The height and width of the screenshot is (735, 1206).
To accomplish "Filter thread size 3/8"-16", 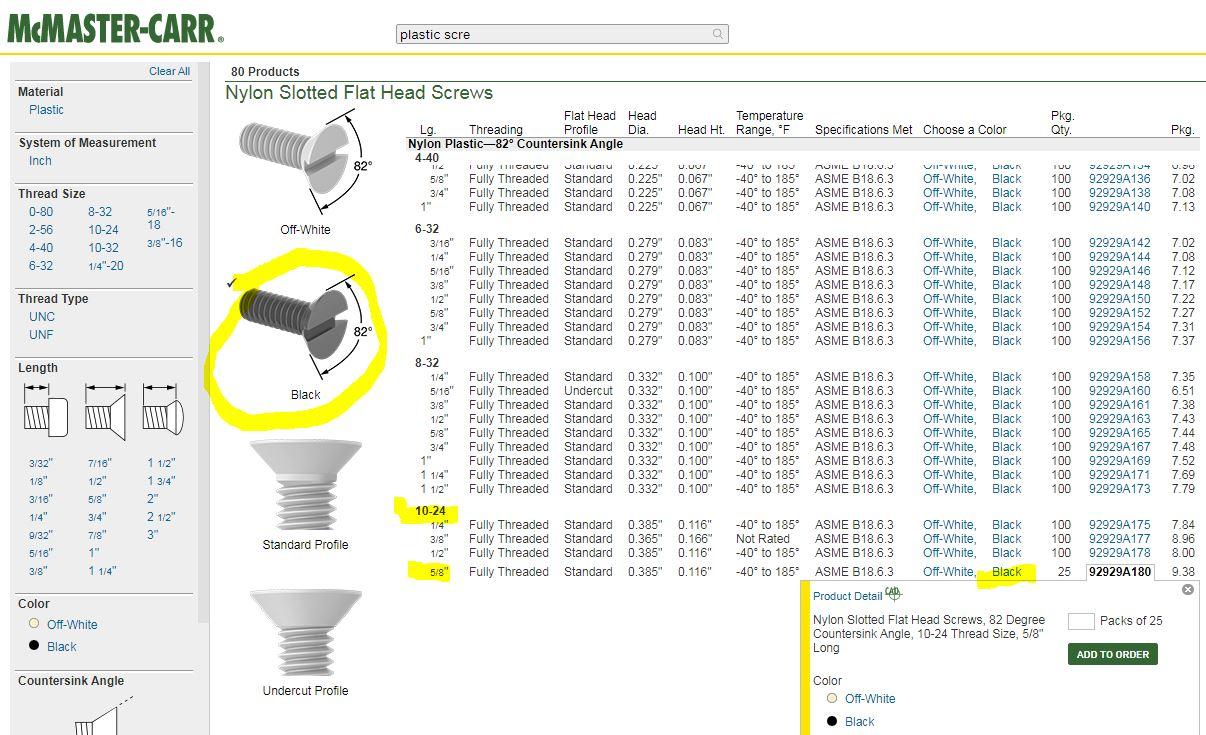I will [165, 243].
